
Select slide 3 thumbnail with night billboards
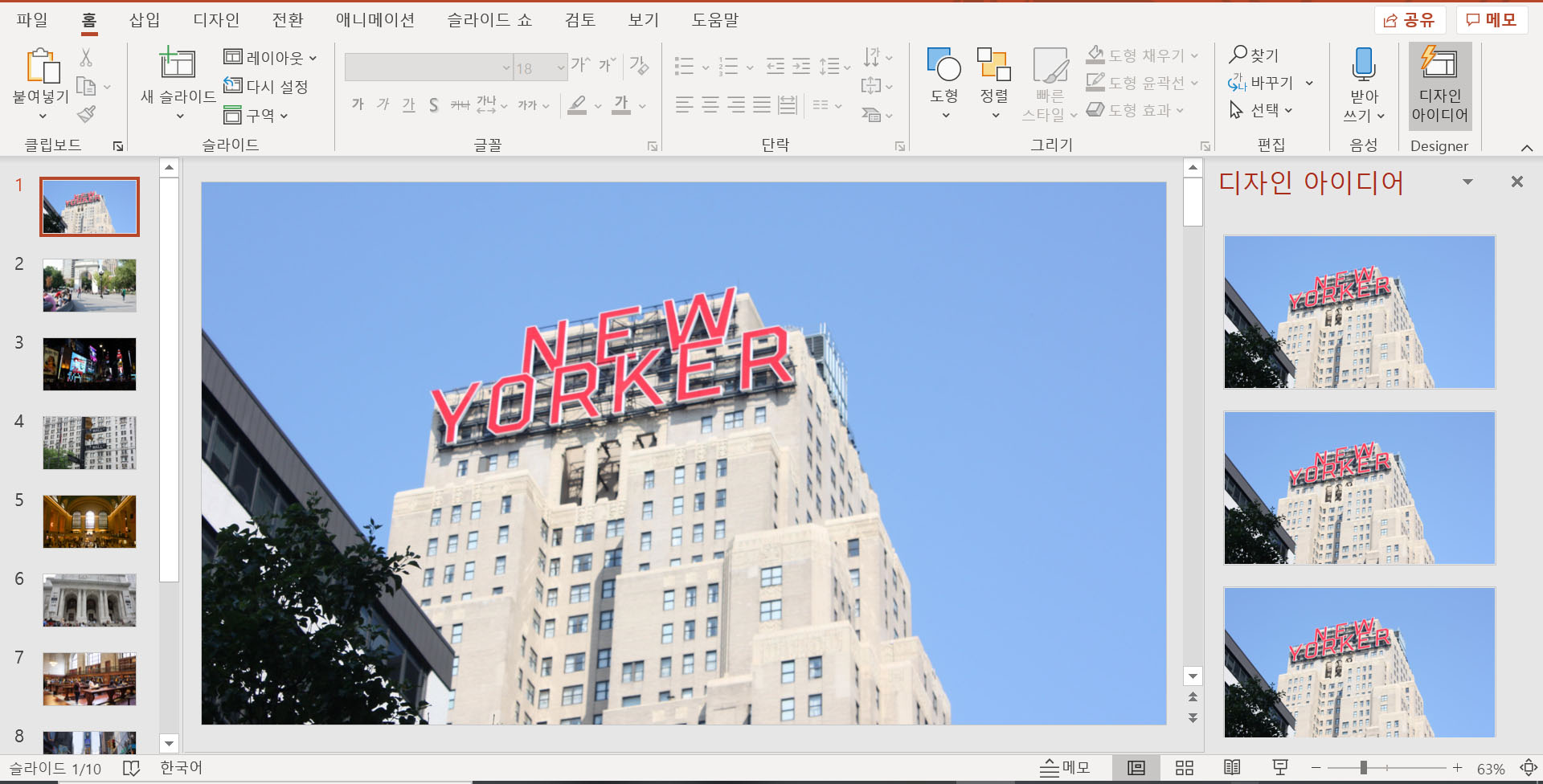(x=89, y=364)
